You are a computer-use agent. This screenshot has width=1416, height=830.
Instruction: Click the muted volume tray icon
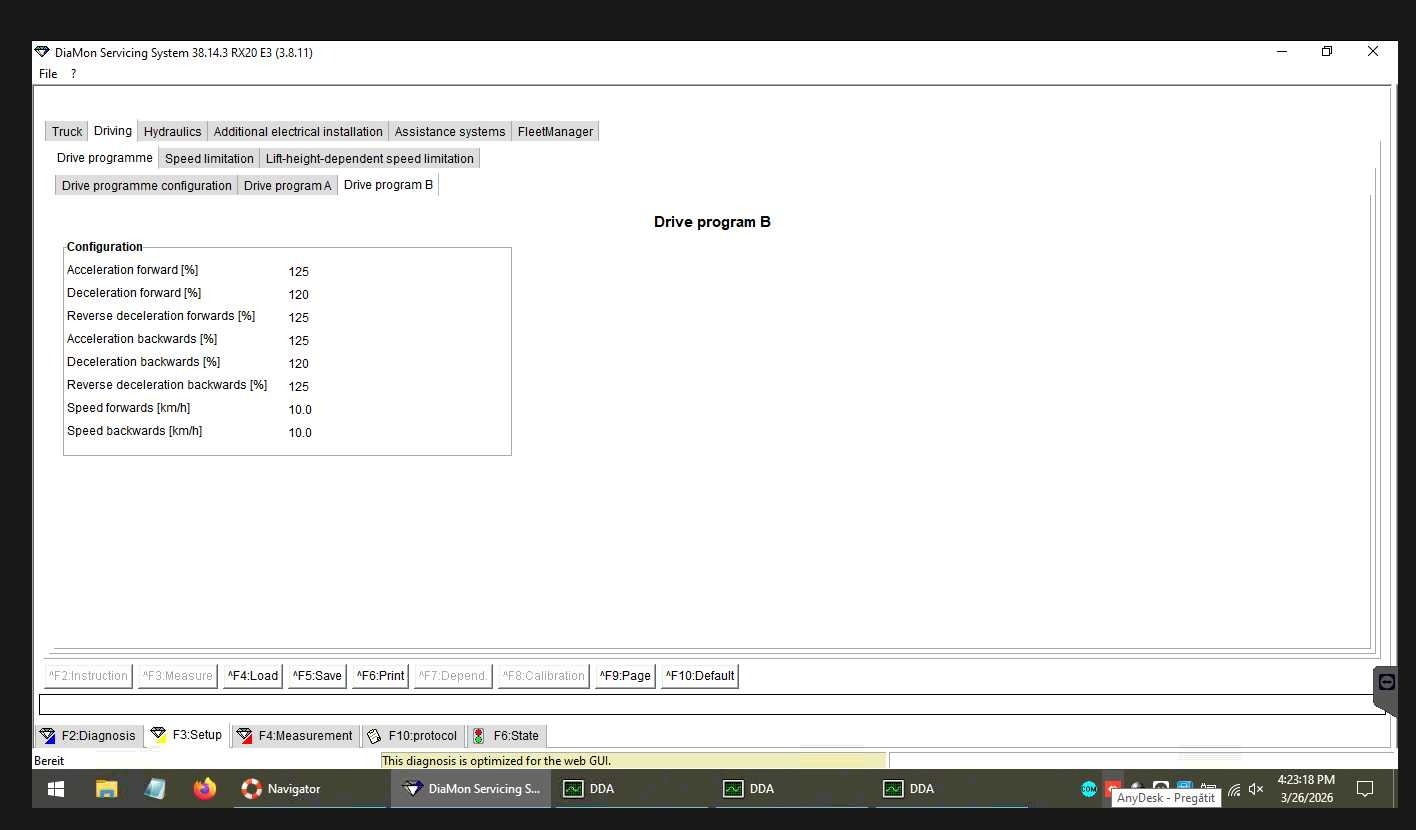pos(1257,789)
